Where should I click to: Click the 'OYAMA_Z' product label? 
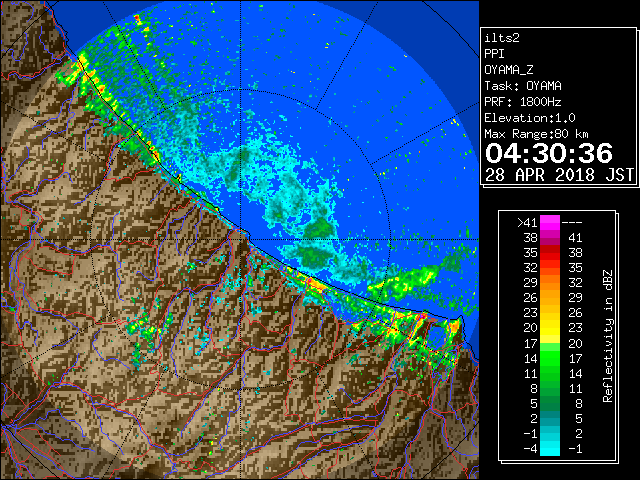click(x=509, y=70)
